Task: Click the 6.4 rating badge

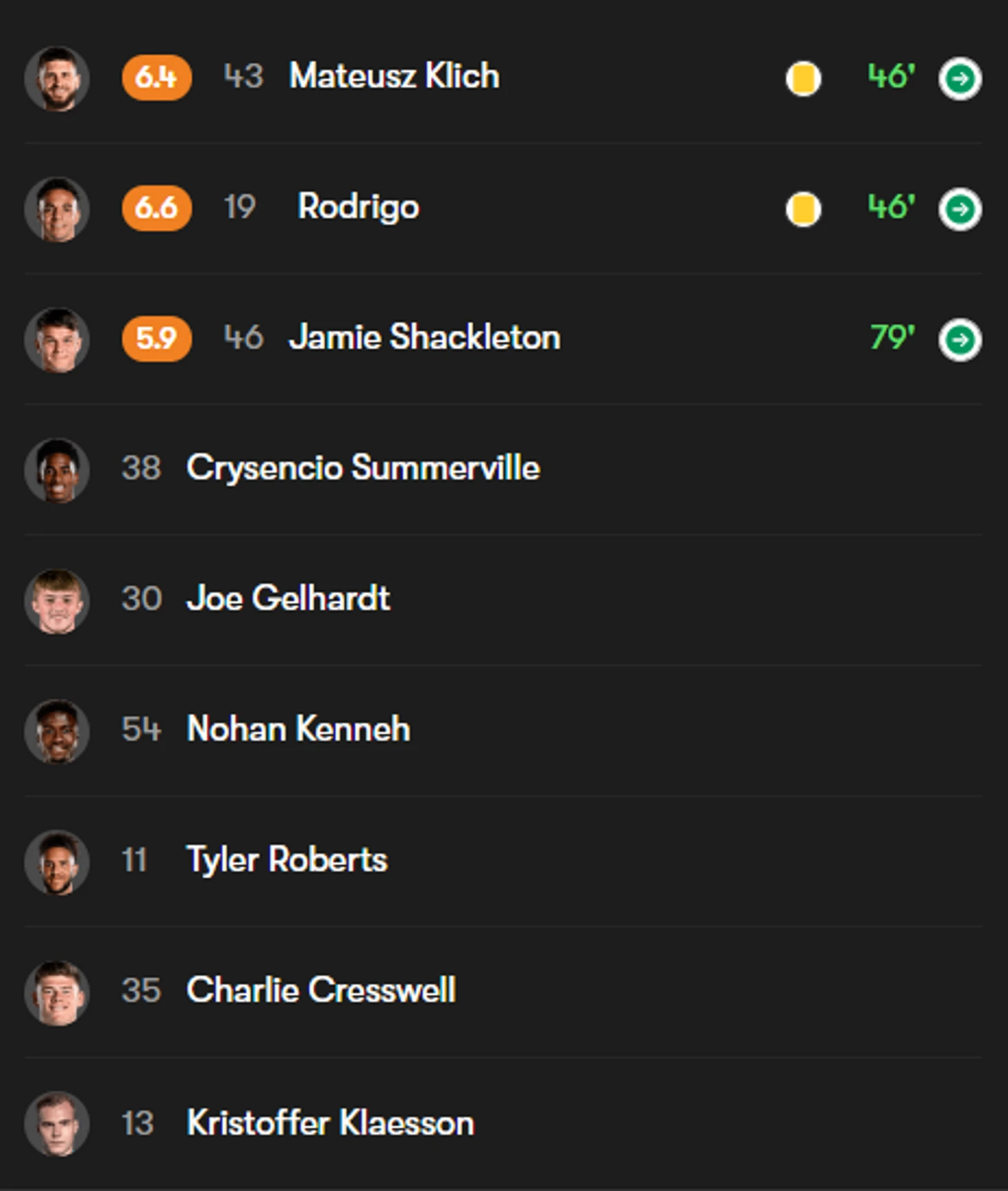Action: [157, 77]
